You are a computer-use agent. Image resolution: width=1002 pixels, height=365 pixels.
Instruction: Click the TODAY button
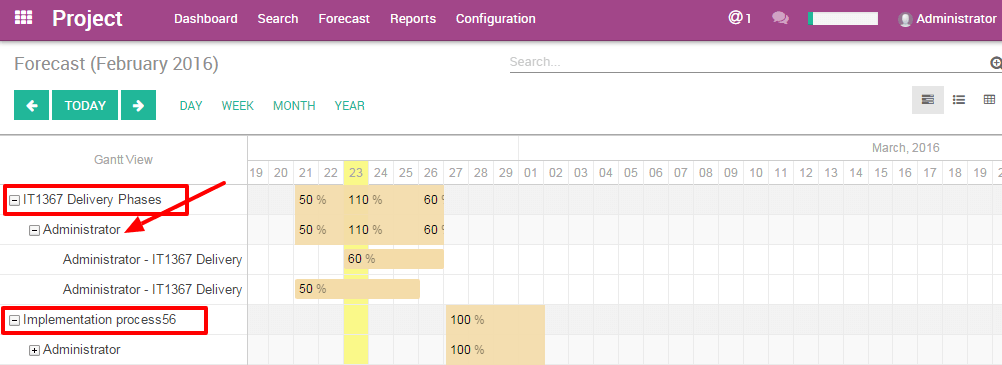point(85,105)
